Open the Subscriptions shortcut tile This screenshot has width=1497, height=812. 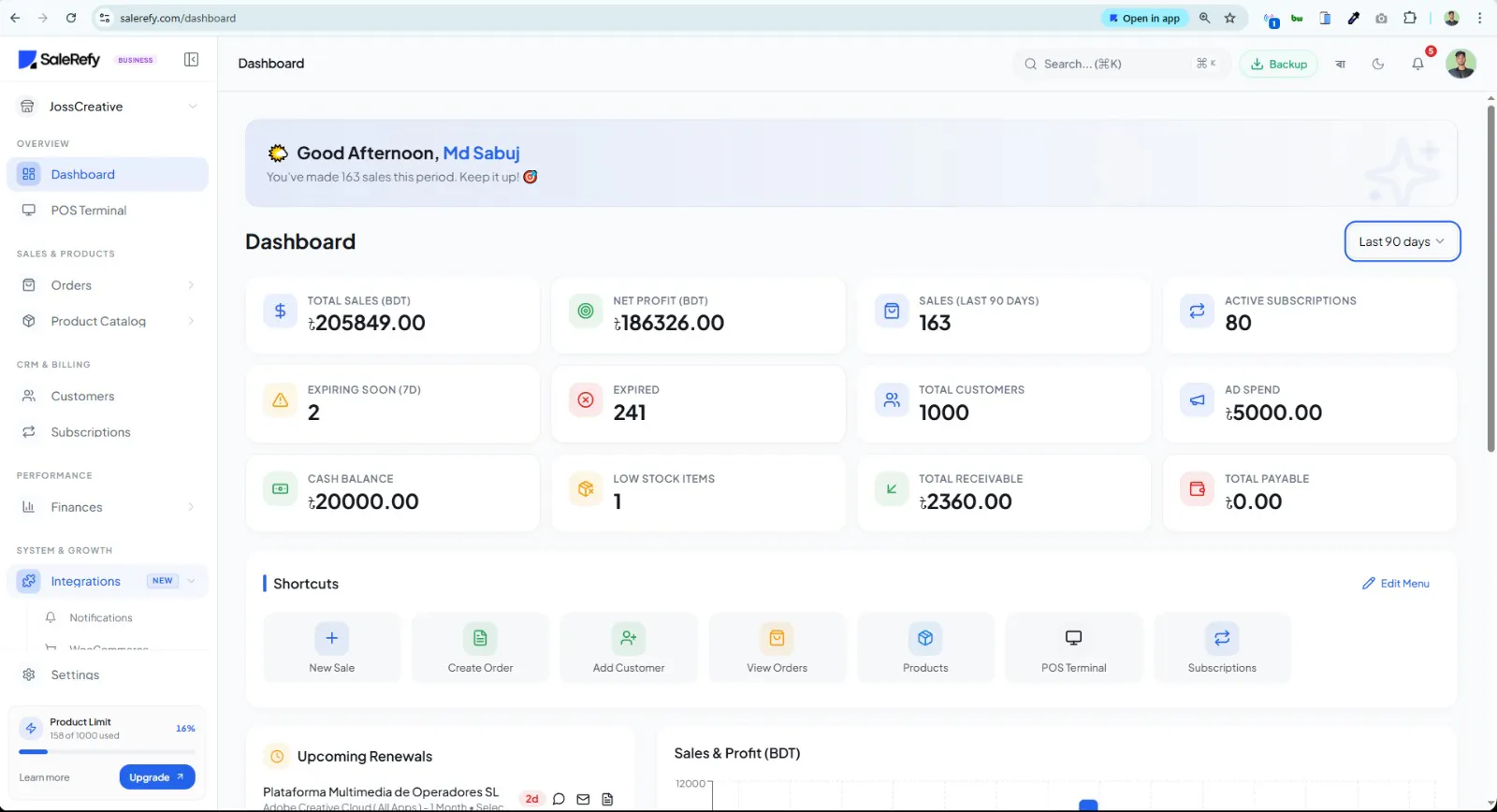coord(1222,647)
